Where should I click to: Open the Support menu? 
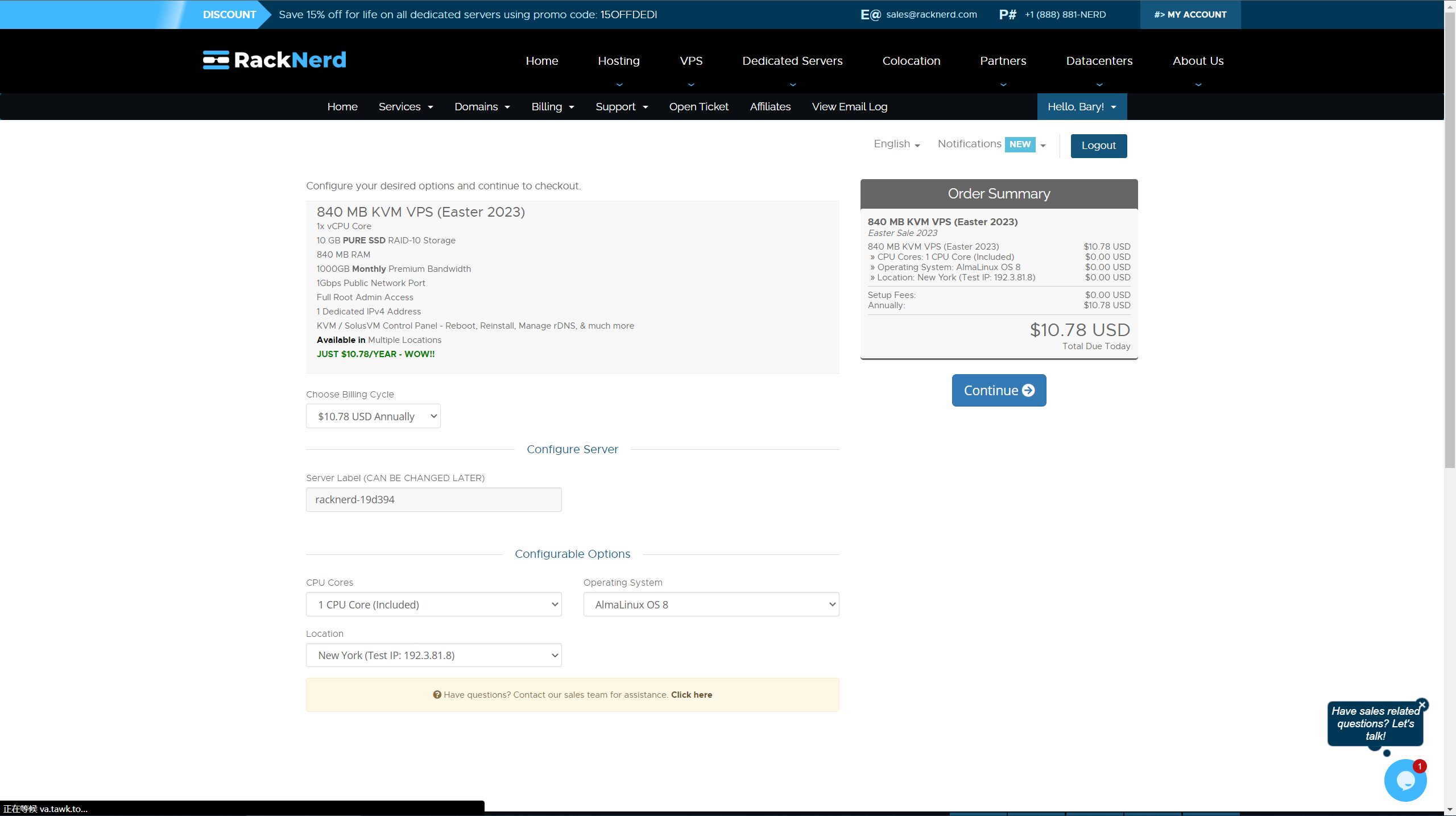pyautogui.click(x=622, y=107)
